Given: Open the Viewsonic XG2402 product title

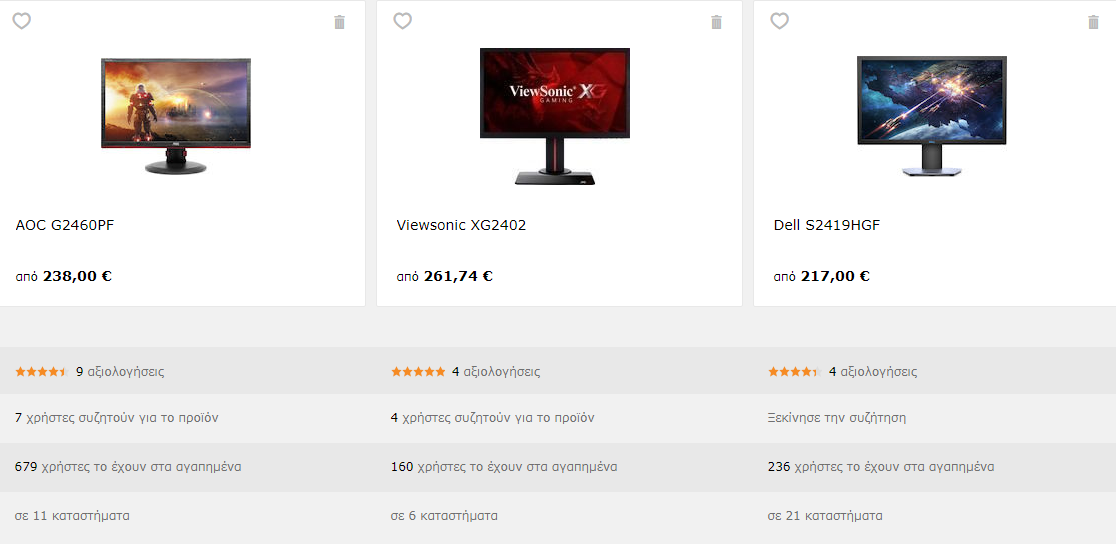Looking at the screenshot, I should coord(461,226).
